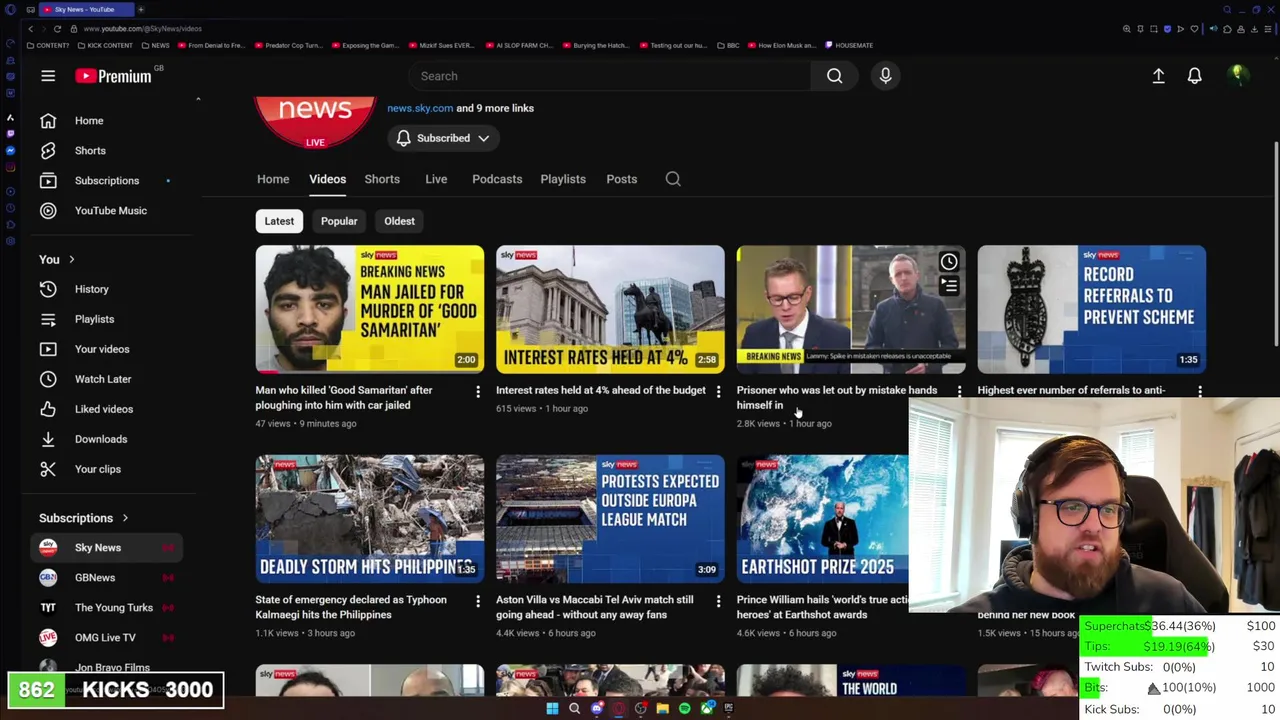
Task: Open the Posts tab
Action: point(621,179)
